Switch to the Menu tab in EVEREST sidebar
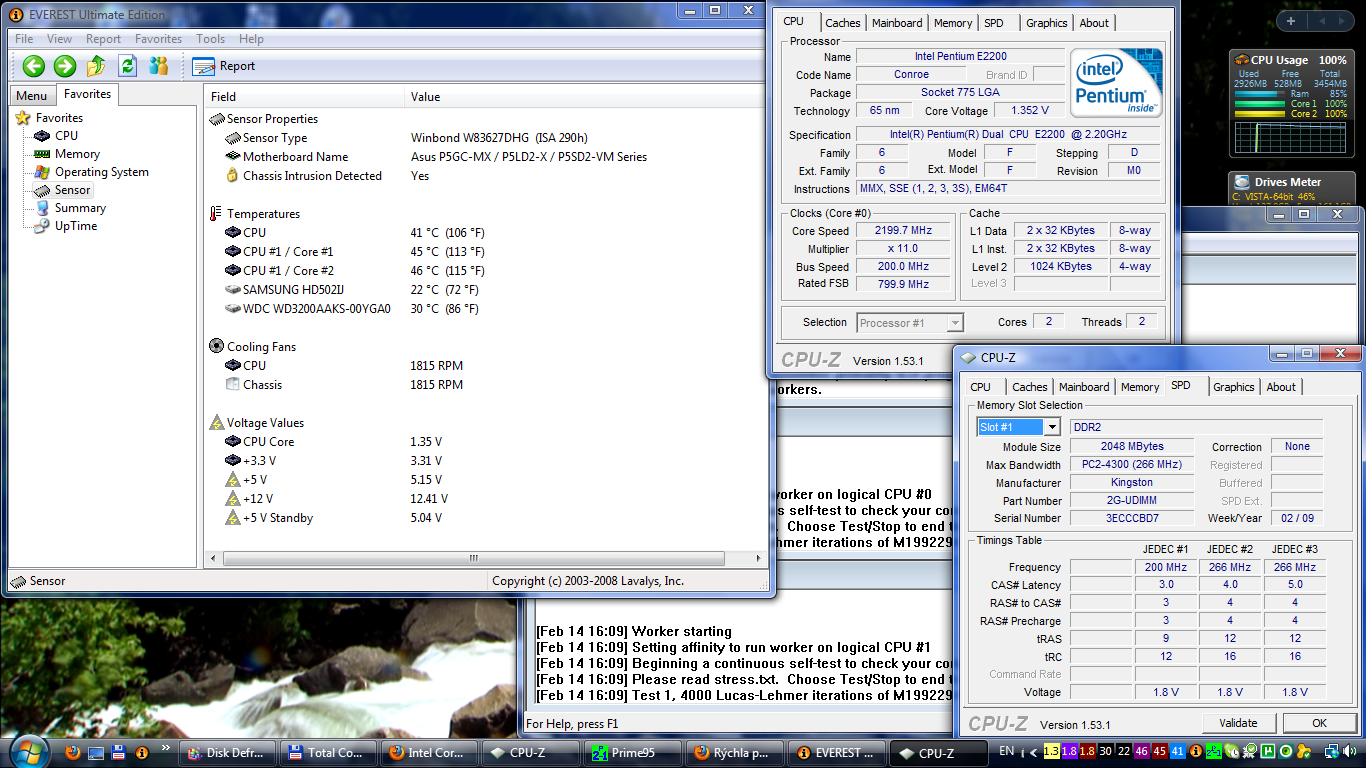 coord(31,96)
